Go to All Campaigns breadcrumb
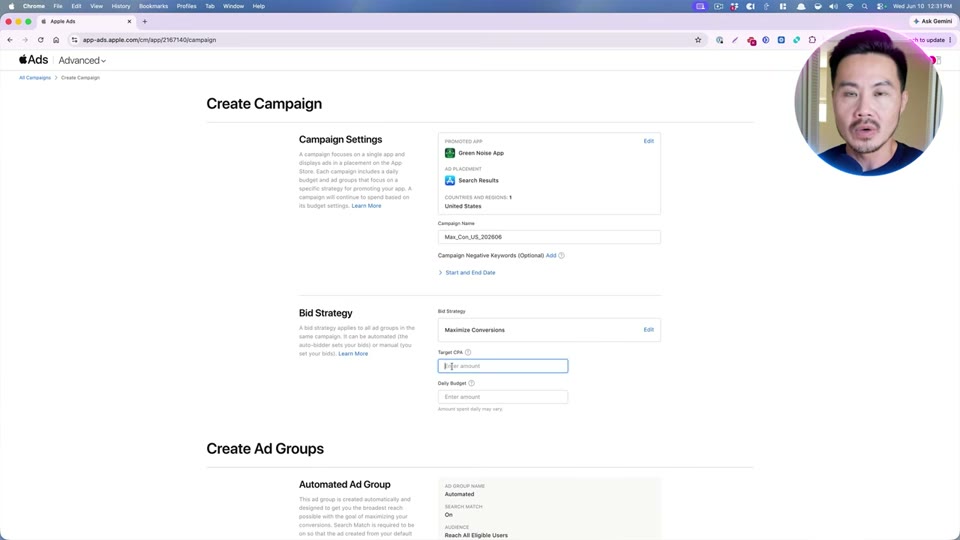The width and height of the screenshot is (960, 540). (35, 78)
